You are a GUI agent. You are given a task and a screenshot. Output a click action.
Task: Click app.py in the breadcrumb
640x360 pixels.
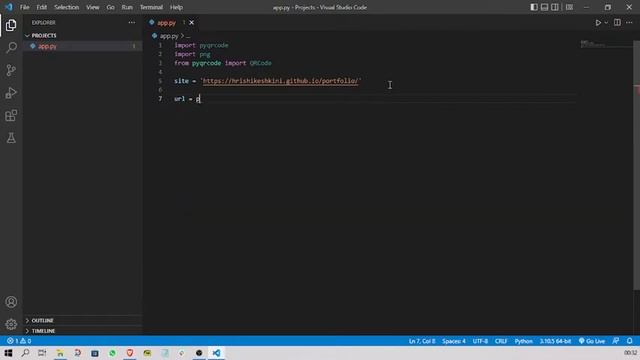(169, 36)
